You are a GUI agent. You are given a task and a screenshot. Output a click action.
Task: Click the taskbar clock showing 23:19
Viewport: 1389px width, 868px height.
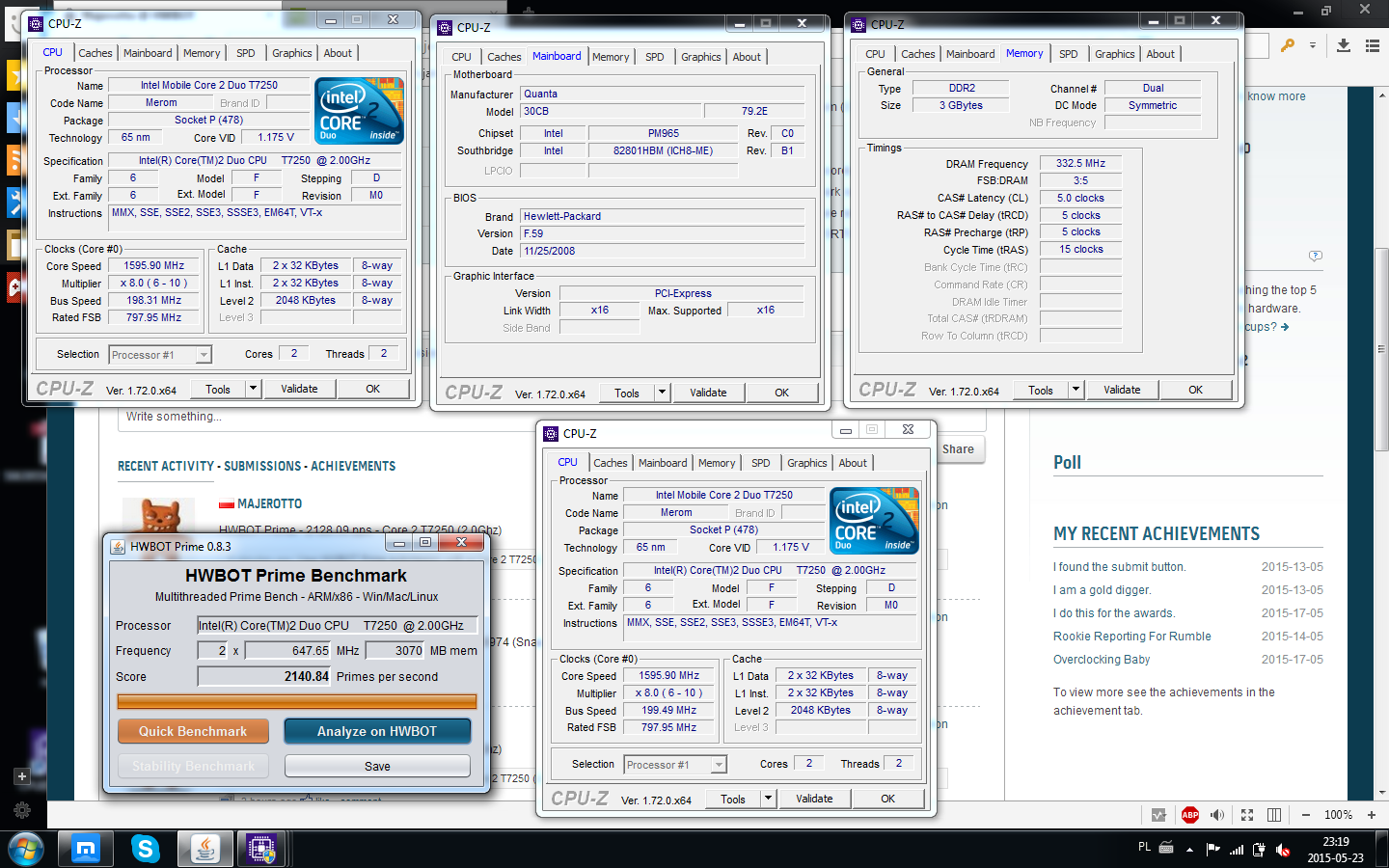pos(1335,850)
